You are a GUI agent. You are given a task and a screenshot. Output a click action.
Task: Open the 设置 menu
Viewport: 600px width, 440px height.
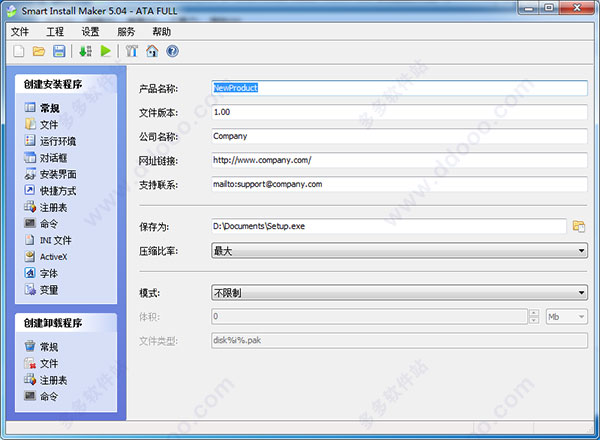(90, 32)
